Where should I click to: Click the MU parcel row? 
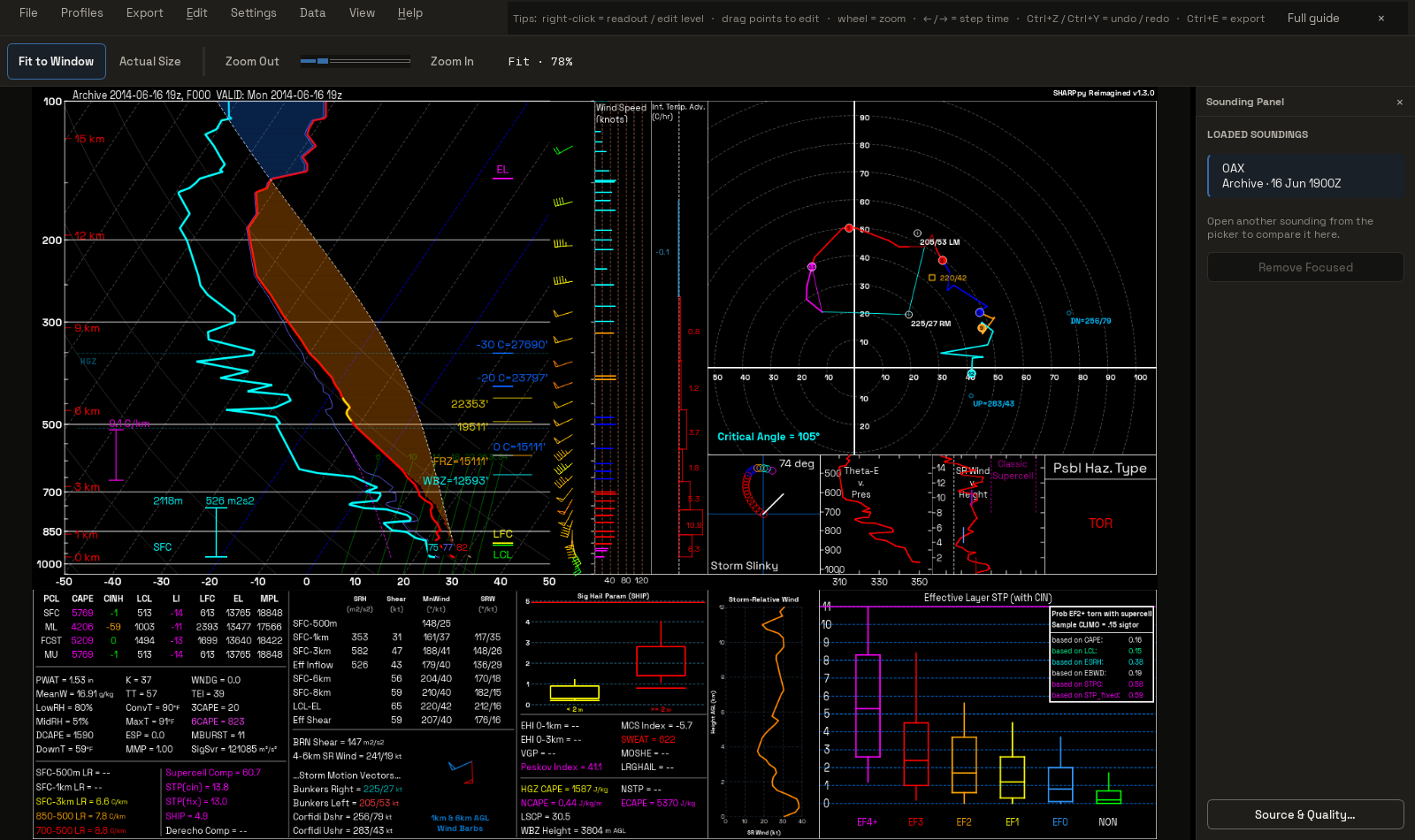(162, 654)
